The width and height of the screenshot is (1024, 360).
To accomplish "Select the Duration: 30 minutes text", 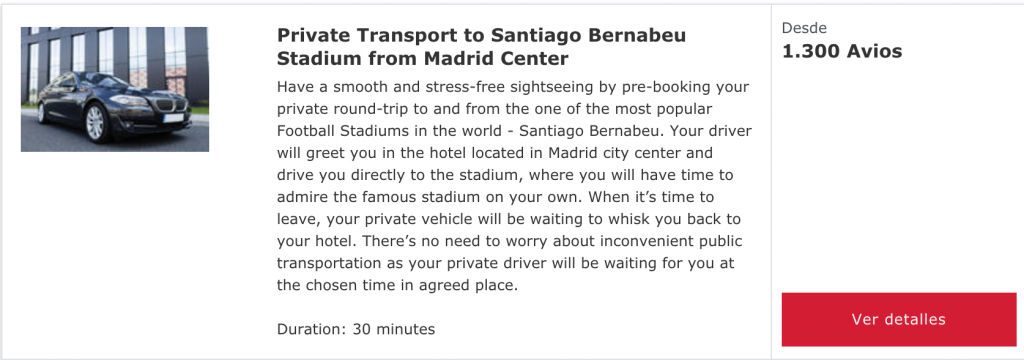I will tap(356, 329).
